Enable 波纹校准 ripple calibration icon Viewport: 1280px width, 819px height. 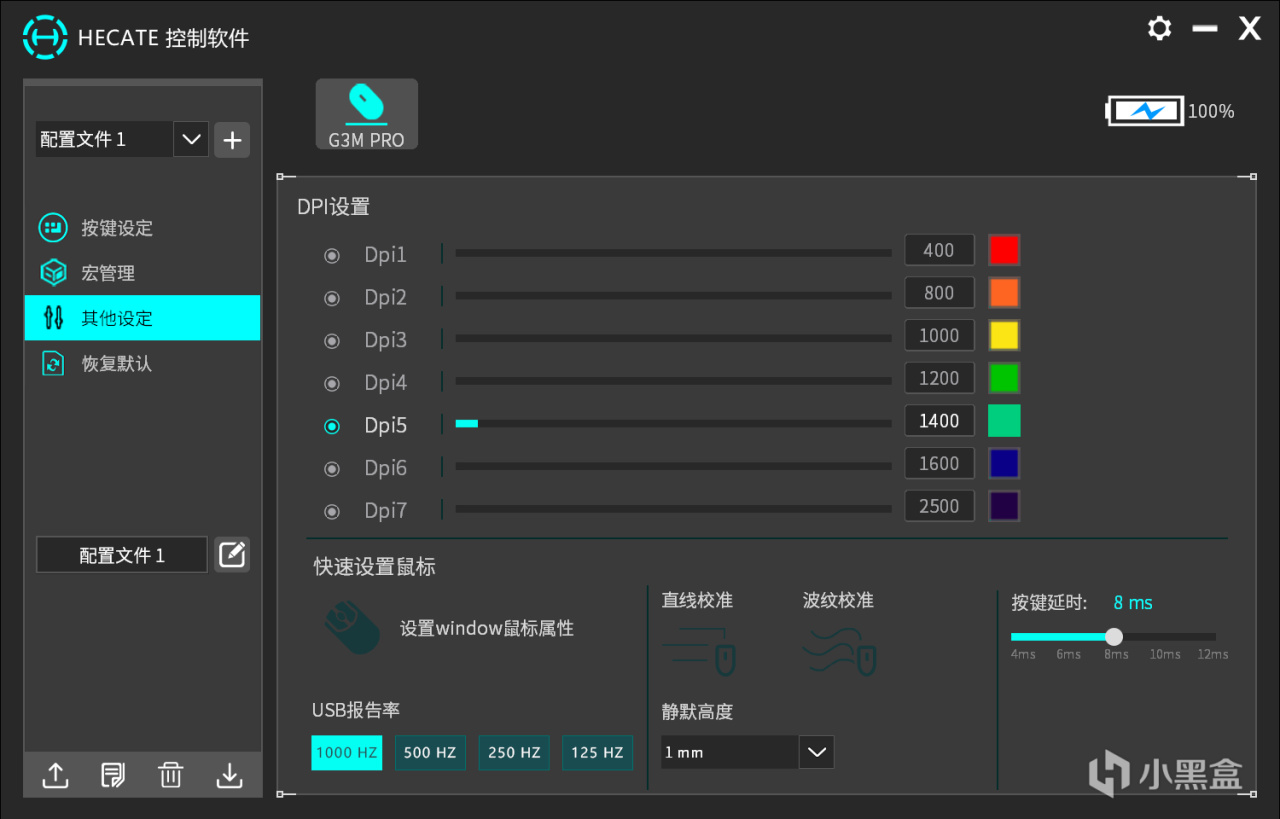(840, 650)
